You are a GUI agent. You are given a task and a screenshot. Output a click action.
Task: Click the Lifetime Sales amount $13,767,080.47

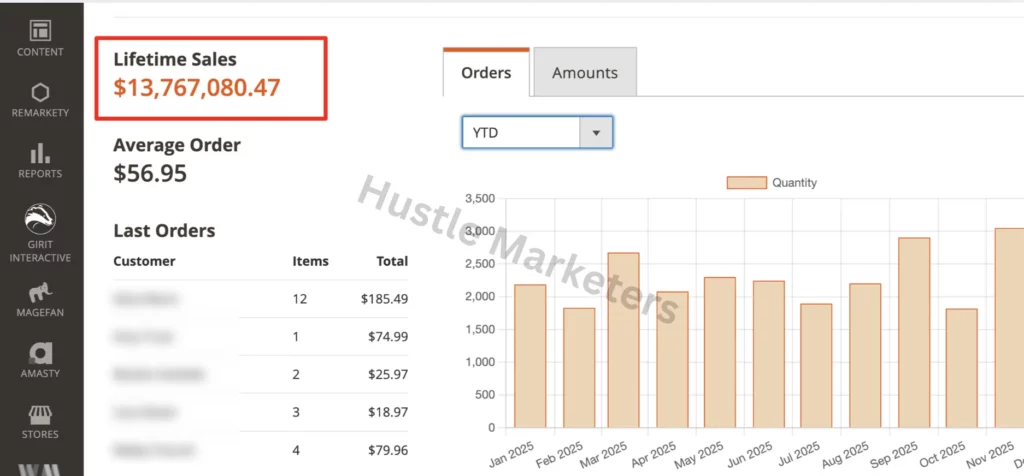point(197,87)
